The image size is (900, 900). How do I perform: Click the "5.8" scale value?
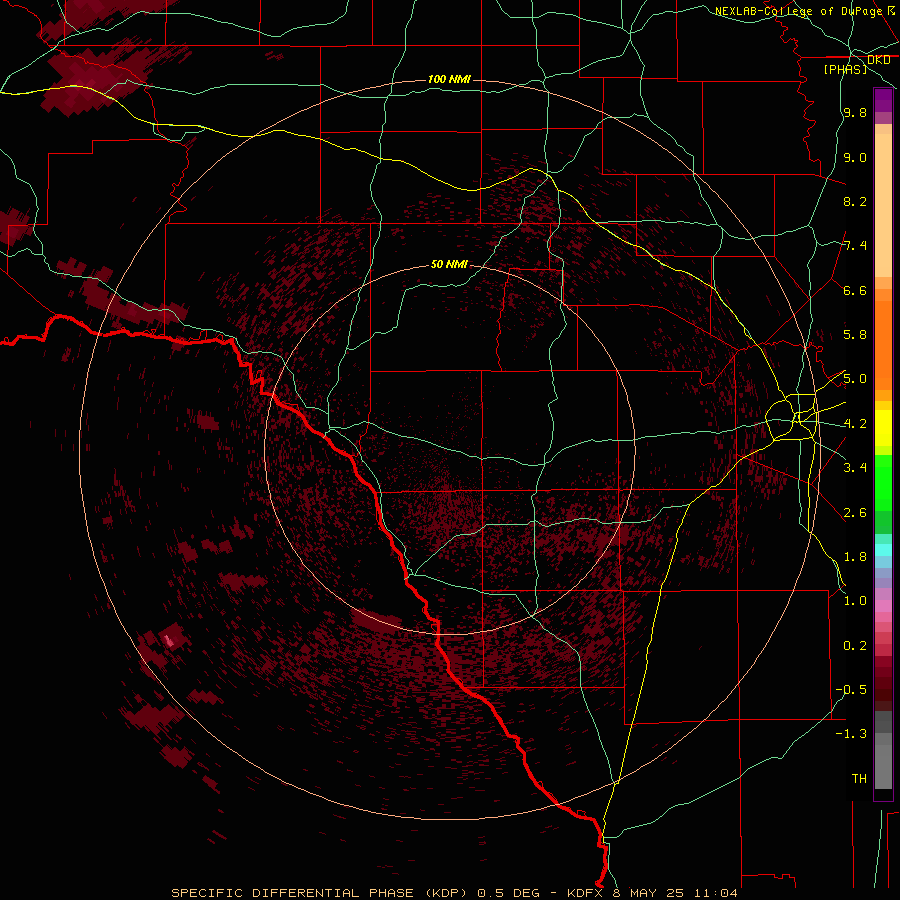pyautogui.click(x=855, y=335)
